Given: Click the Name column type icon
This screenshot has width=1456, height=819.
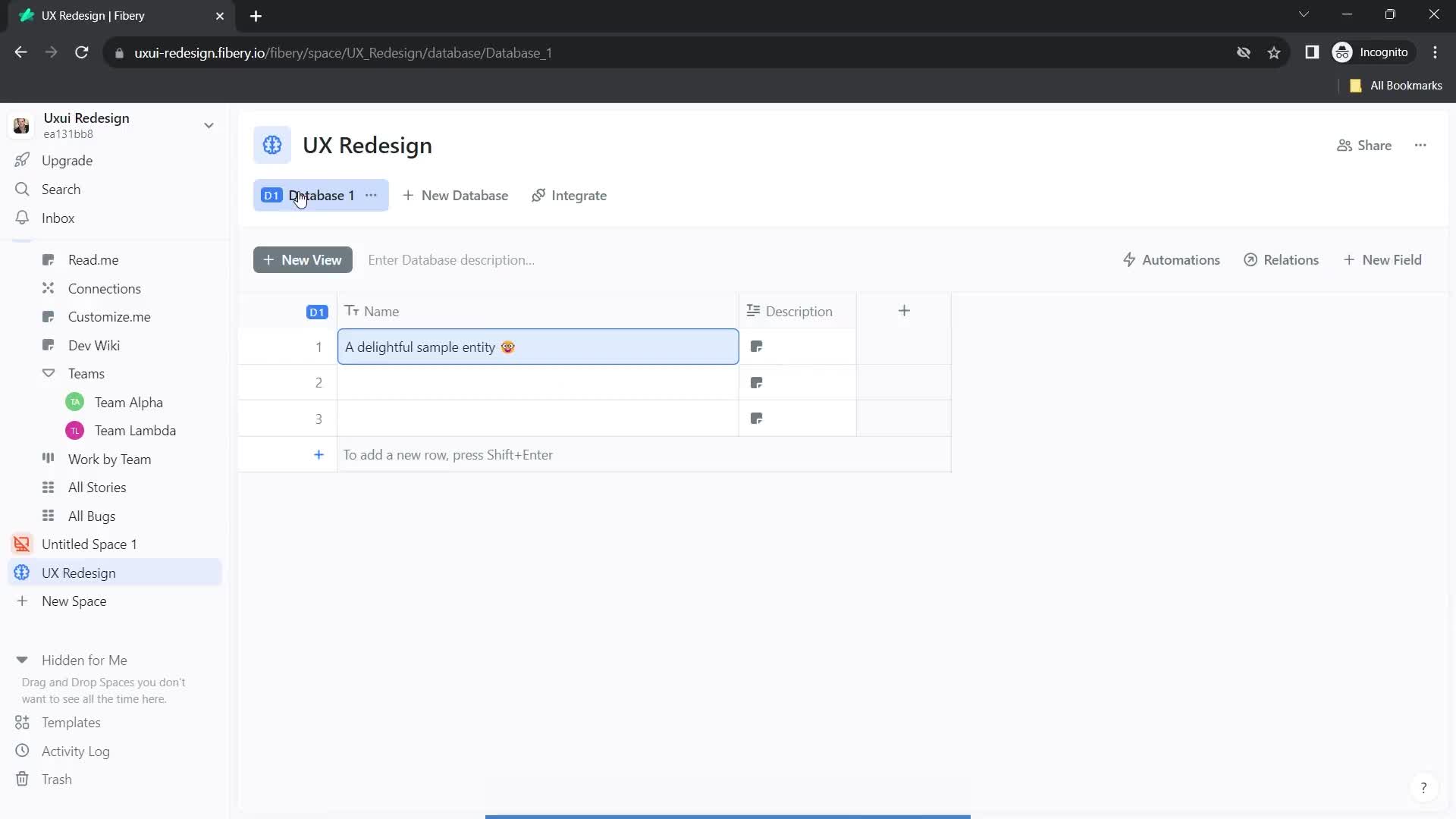Looking at the screenshot, I should point(352,311).
